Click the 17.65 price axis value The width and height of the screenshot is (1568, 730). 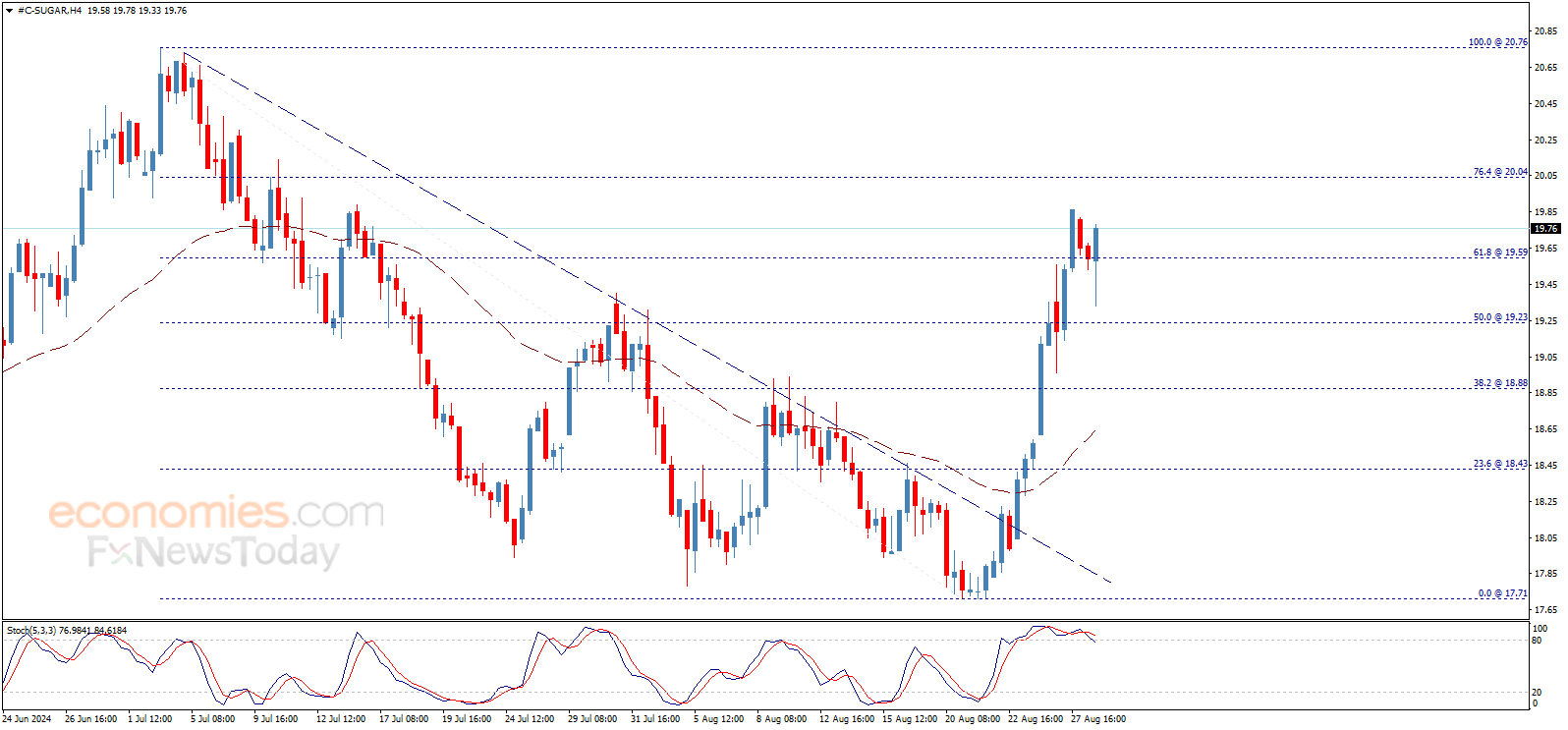point(1545,610)
